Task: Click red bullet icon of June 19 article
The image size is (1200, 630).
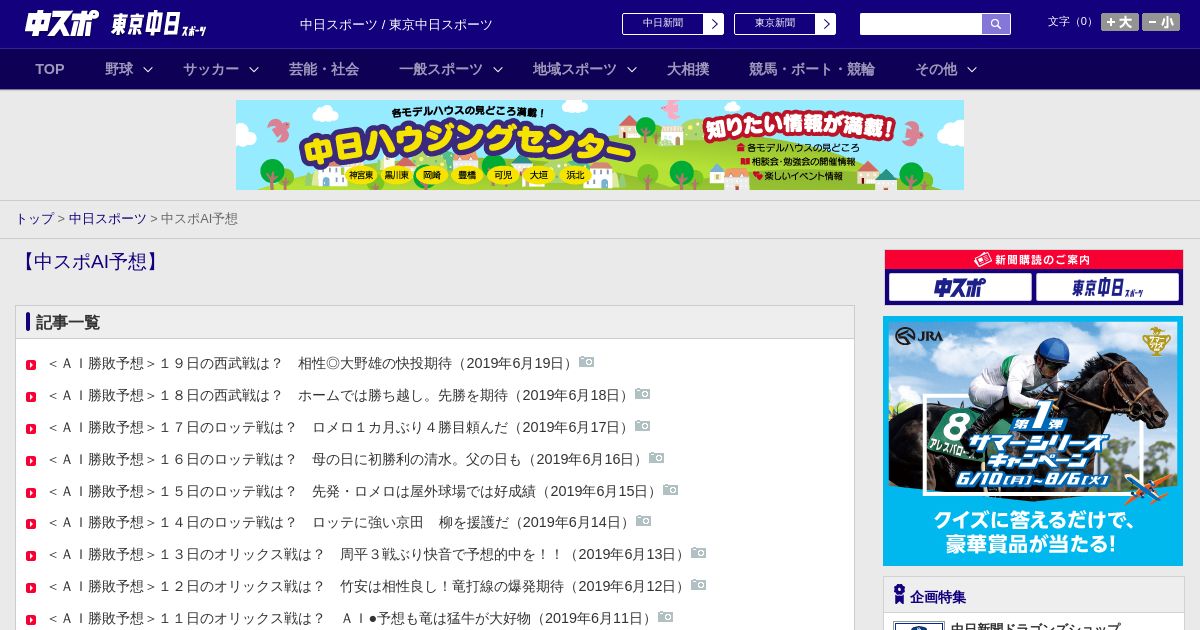Action: click(x=31, y=365)
